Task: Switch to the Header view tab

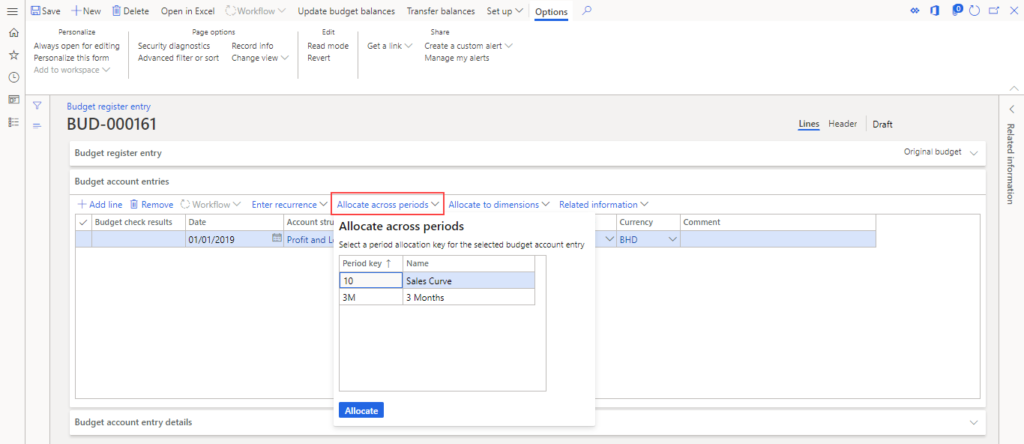Action: pyautogui.click(x=842, y=124)
